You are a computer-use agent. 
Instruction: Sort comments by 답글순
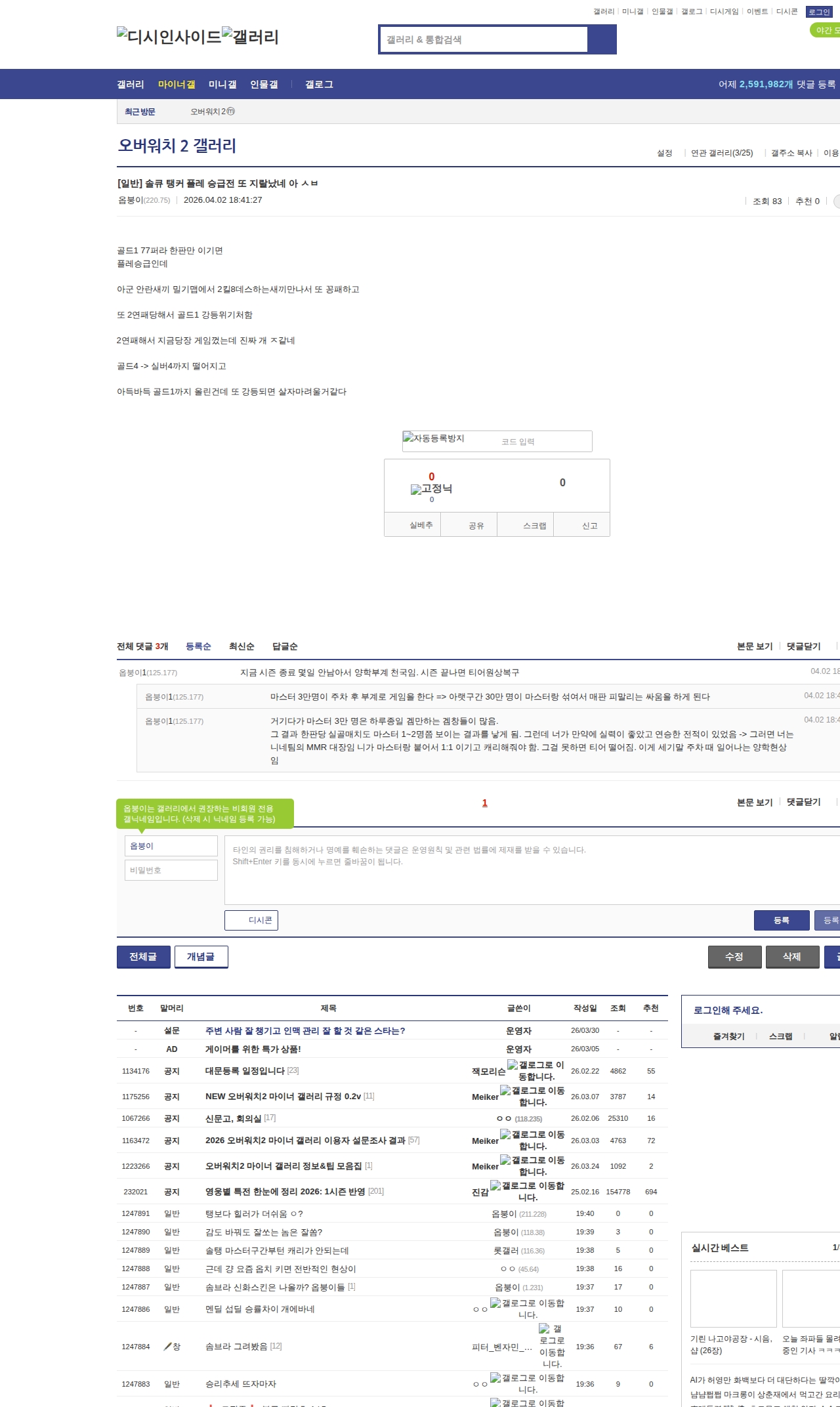pyautogui.click(x=285, y=646)
